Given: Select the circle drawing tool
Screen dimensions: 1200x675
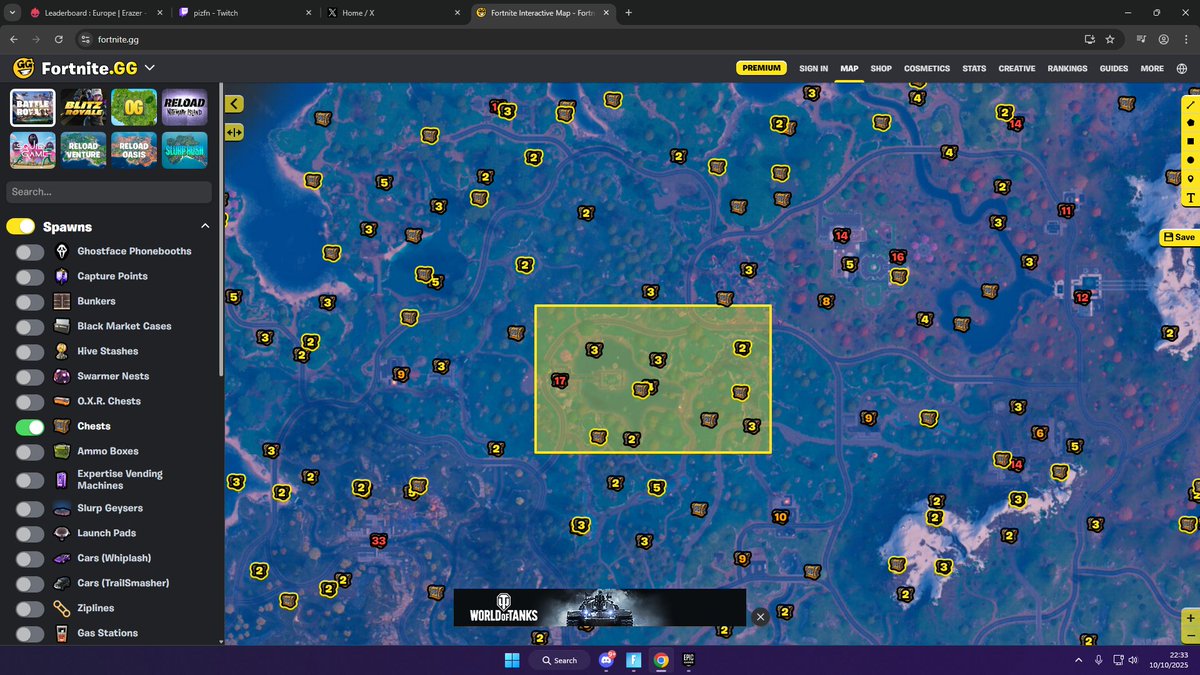Looking at the screenshot, I should 1190,160.
